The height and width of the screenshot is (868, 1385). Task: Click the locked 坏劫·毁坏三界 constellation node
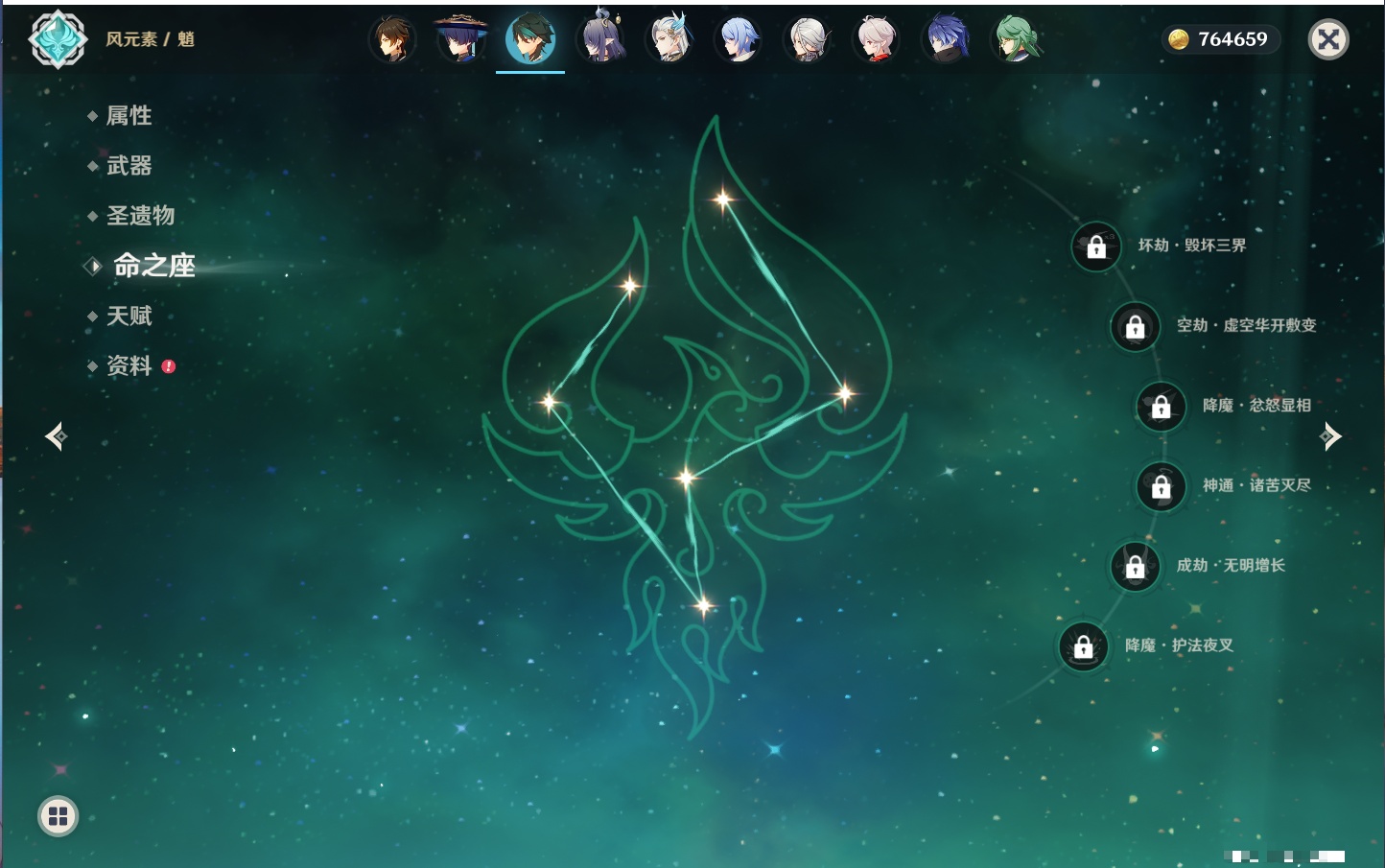pyautogui.click(x=1095, y=246)
